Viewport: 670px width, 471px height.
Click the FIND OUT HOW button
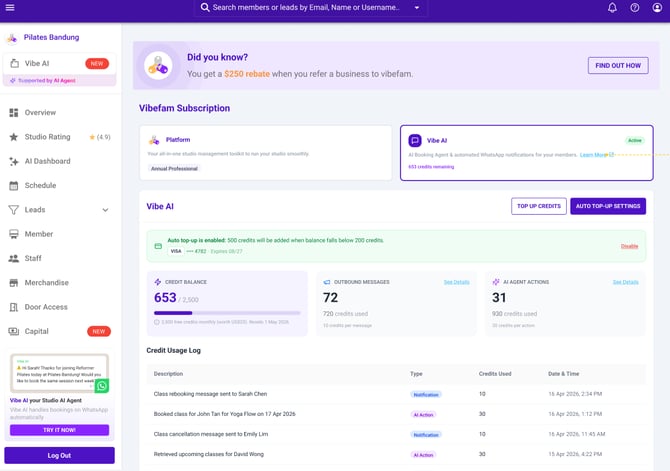click(x=618, y=65)
